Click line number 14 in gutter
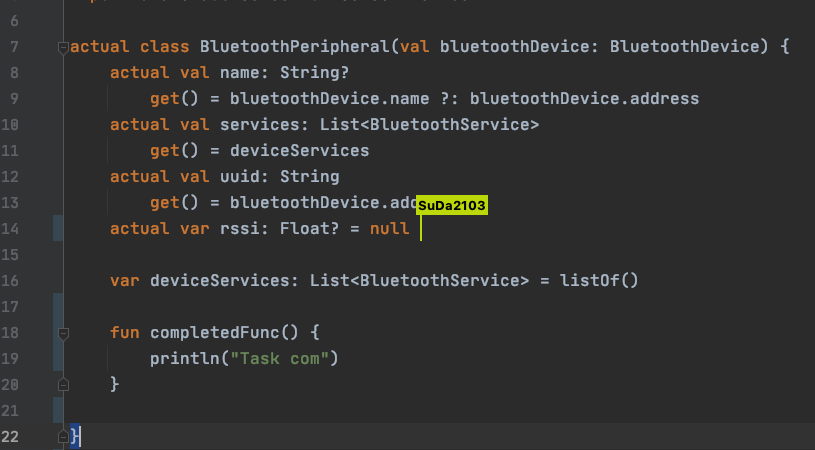 (10, 229)
